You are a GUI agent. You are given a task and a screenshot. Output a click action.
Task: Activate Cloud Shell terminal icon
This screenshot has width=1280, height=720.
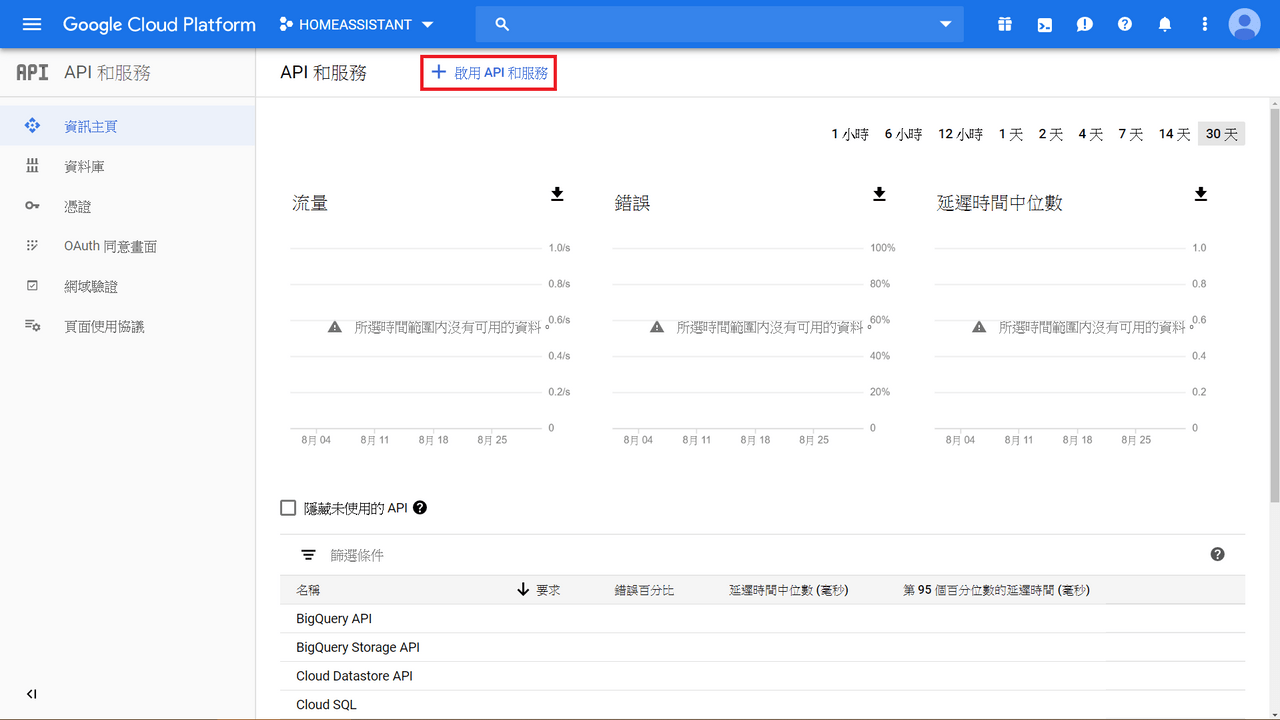[x=1045, y=24]
